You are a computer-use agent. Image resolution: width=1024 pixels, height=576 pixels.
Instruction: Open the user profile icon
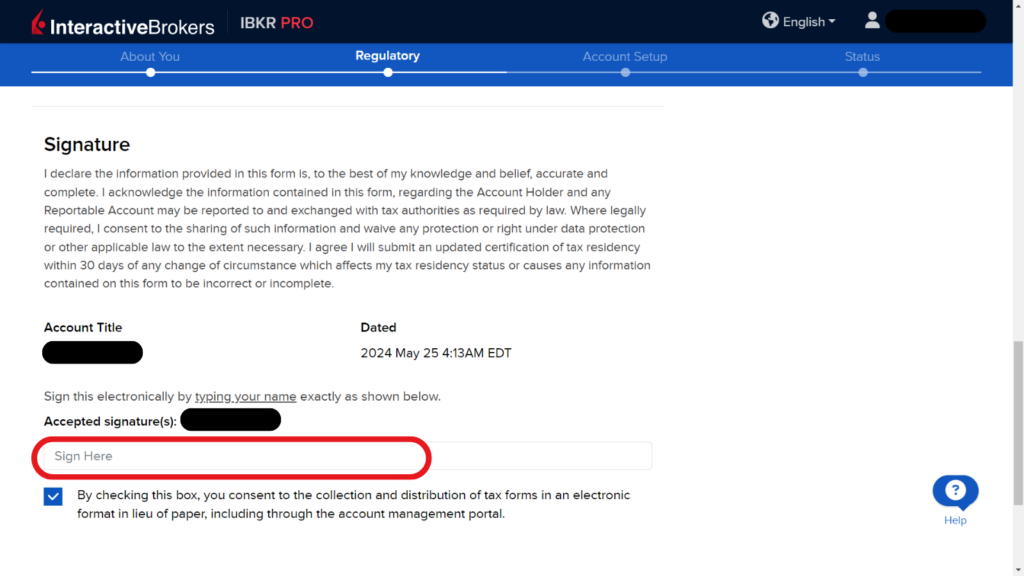tap(872, 20)
